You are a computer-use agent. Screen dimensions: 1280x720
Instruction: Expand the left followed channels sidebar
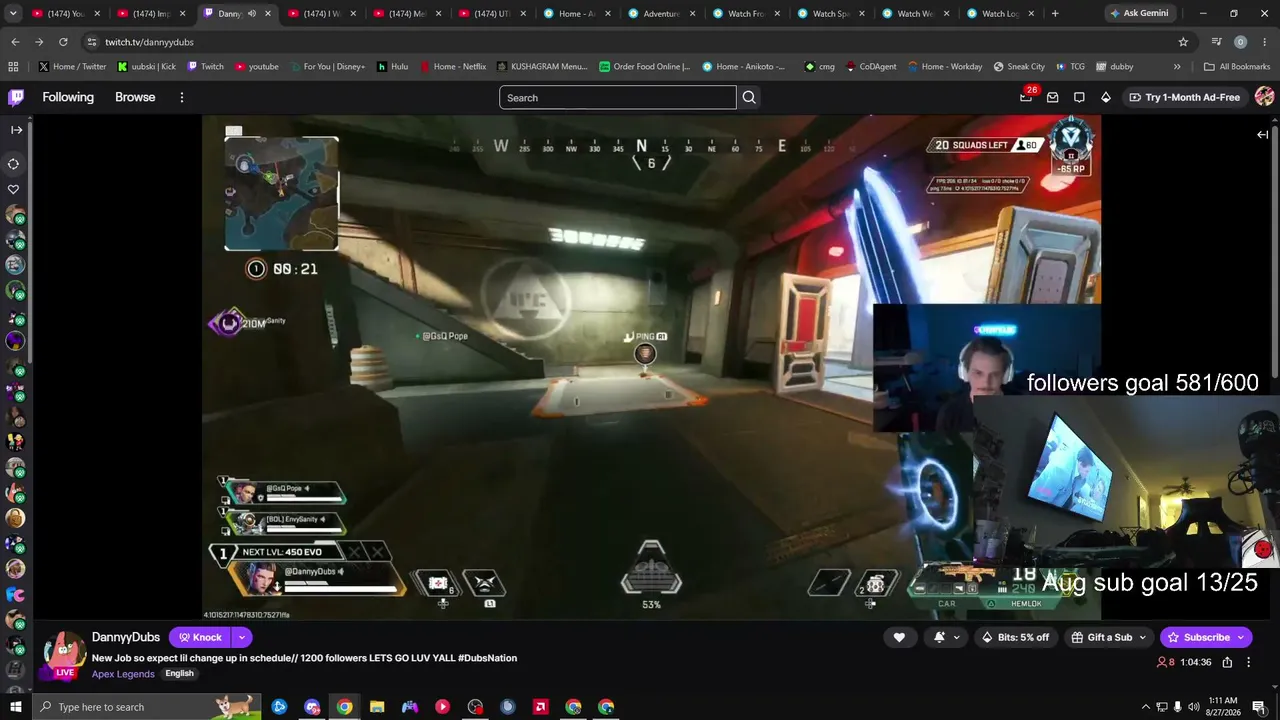tap(16, 130)
